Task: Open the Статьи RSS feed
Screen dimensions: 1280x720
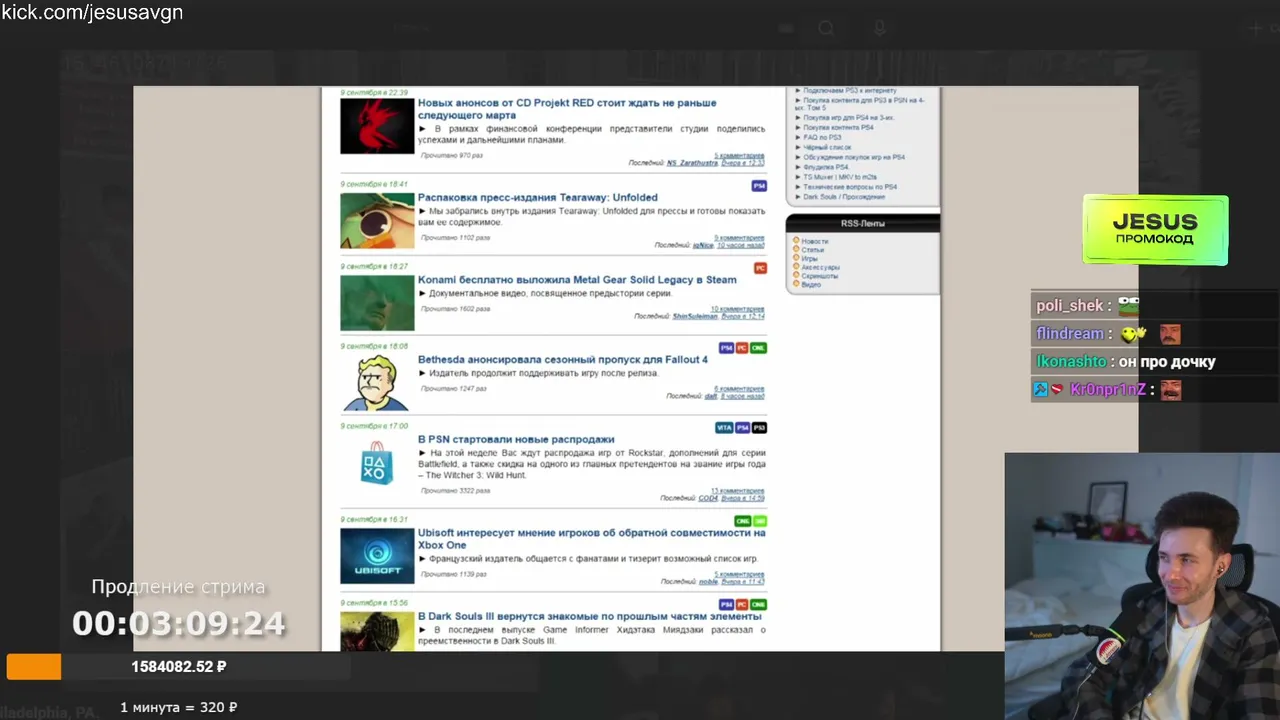Action: click(812, 250)
